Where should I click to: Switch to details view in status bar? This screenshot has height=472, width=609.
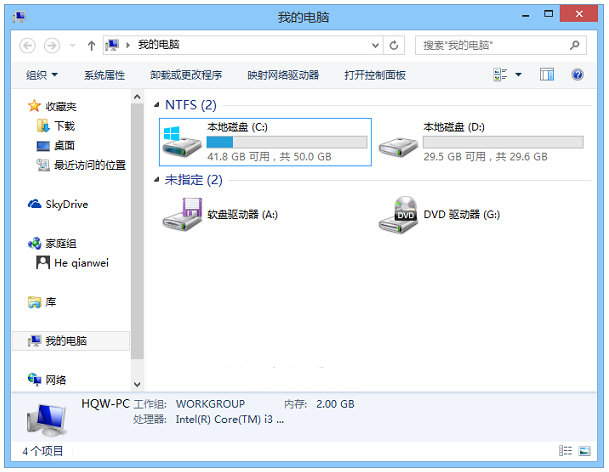pos(565,451)
